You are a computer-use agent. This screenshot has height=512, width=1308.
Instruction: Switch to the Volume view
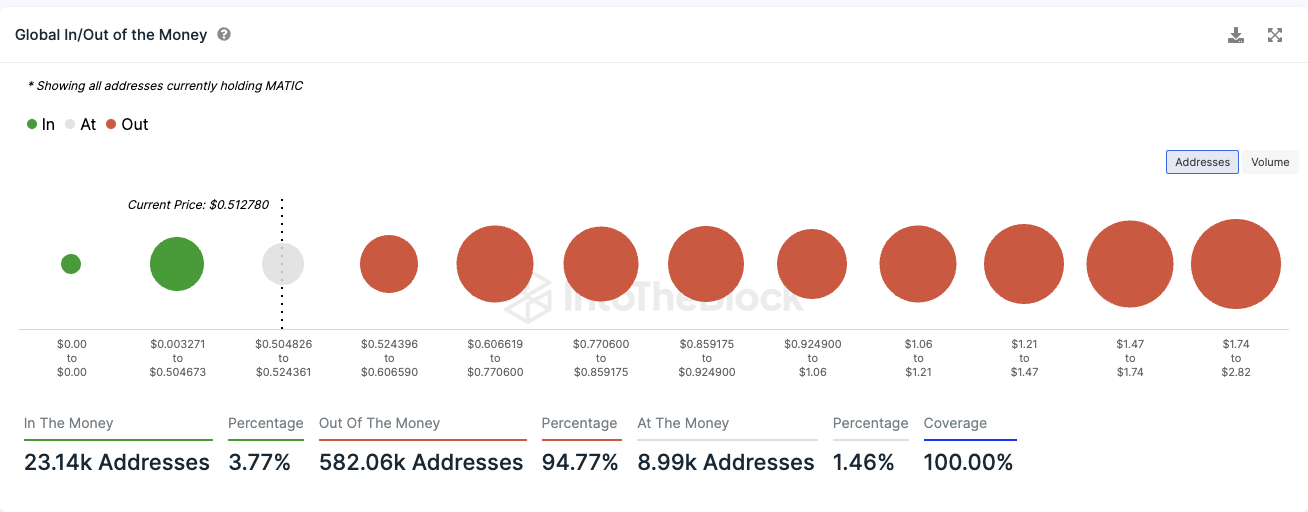[x=1270, y=162]
